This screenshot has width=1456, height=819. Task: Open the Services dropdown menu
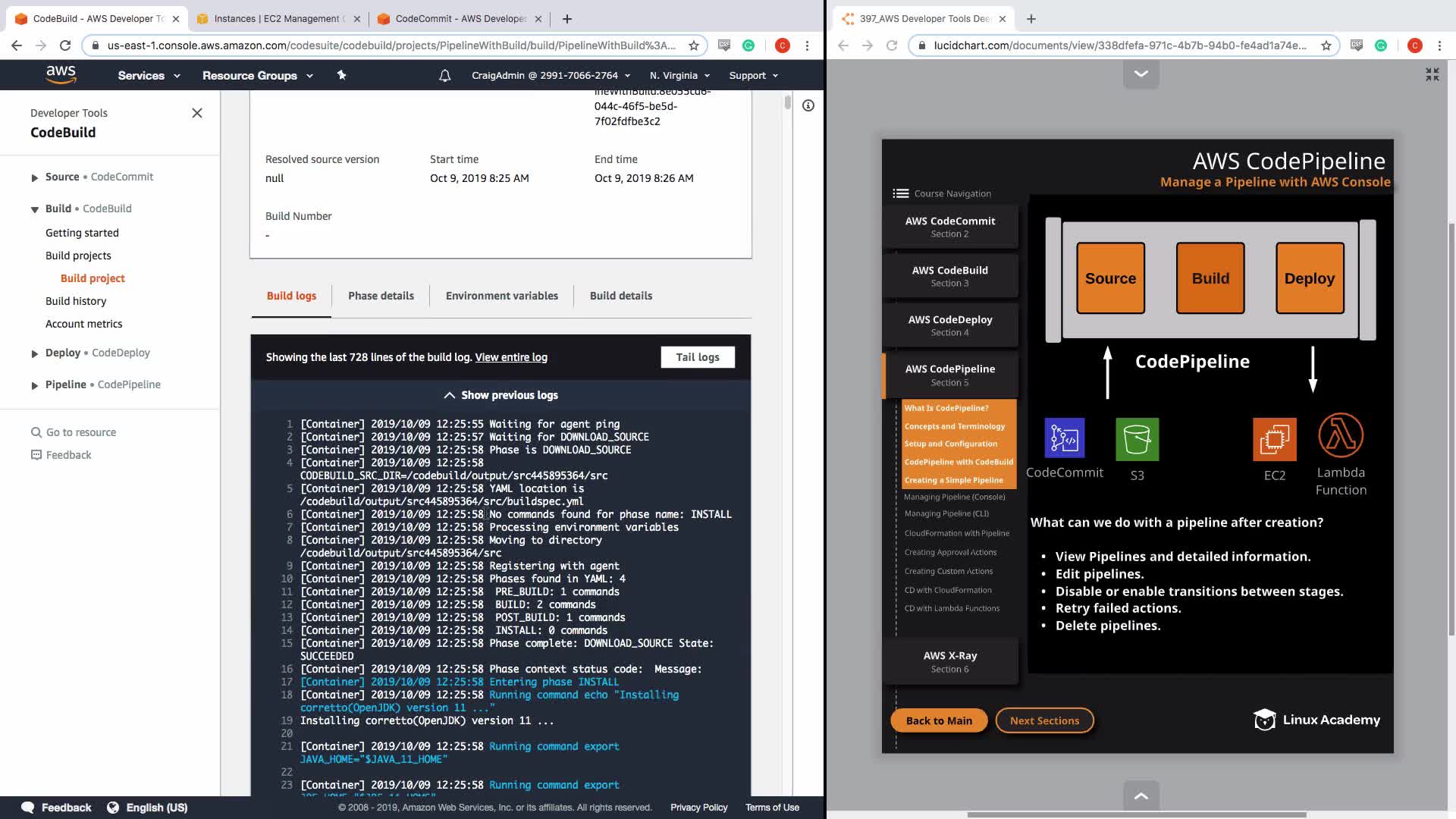pos(149,75)
